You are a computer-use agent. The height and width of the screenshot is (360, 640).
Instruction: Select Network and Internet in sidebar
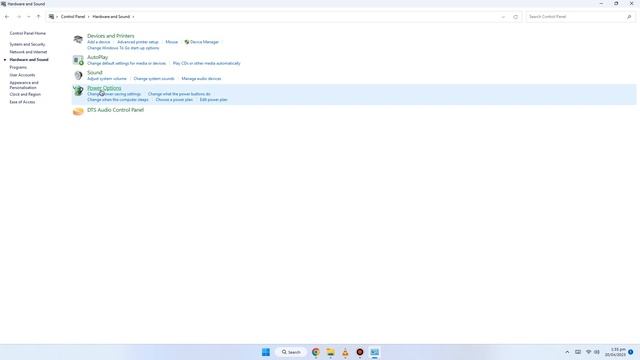tap(29, 52)
